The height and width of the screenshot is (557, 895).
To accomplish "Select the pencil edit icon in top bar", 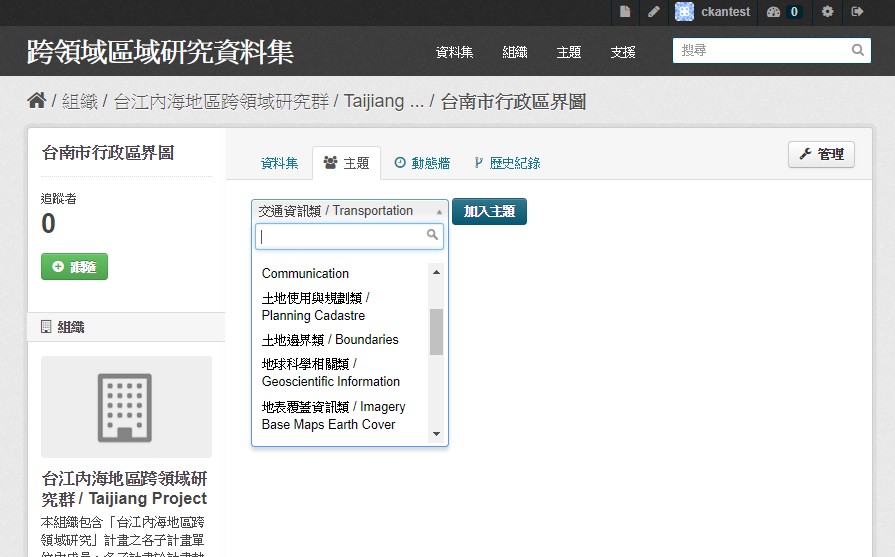I will (654, 11).
